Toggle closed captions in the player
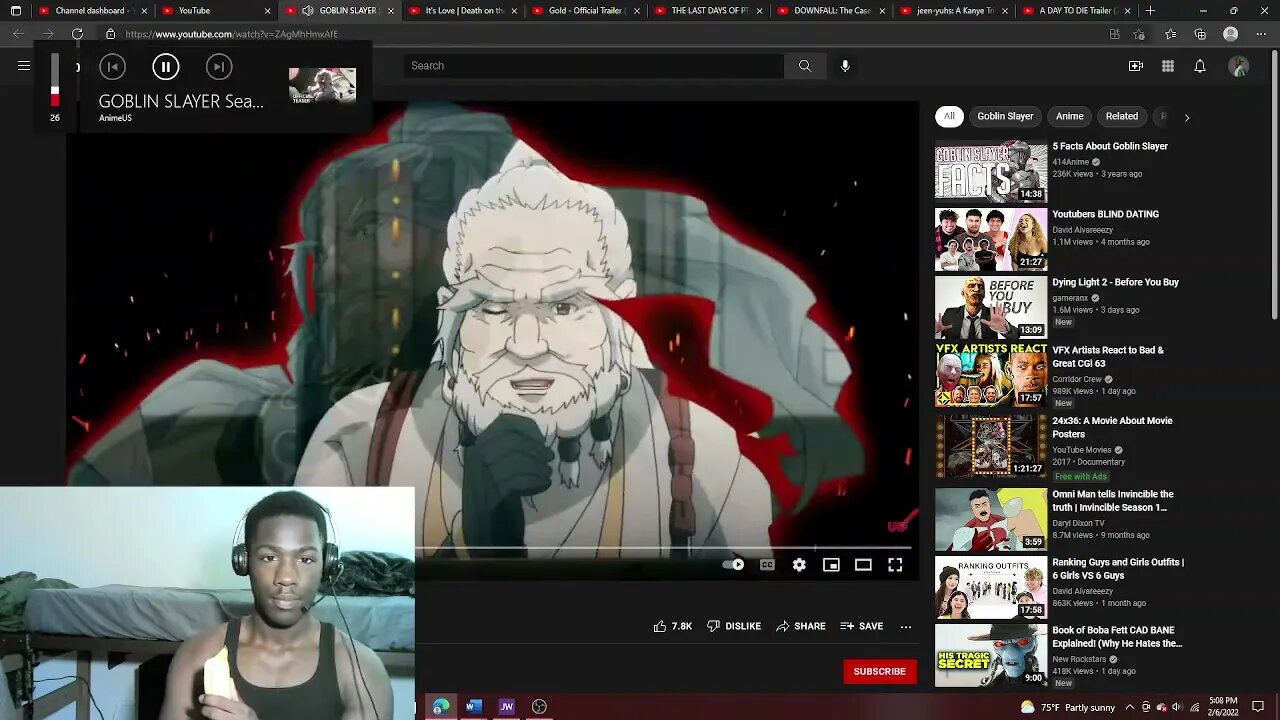1280x720 pixels. [x=767, y=565]
